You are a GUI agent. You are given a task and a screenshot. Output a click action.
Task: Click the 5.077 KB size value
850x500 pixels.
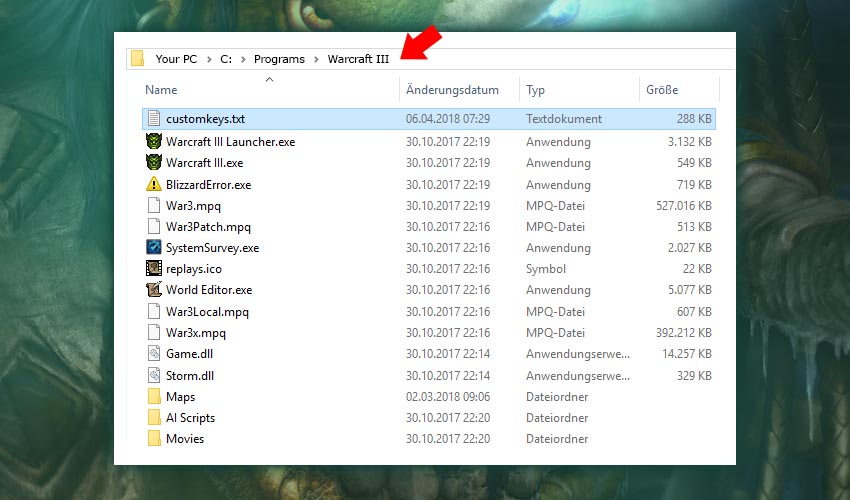tap(690, 290)
